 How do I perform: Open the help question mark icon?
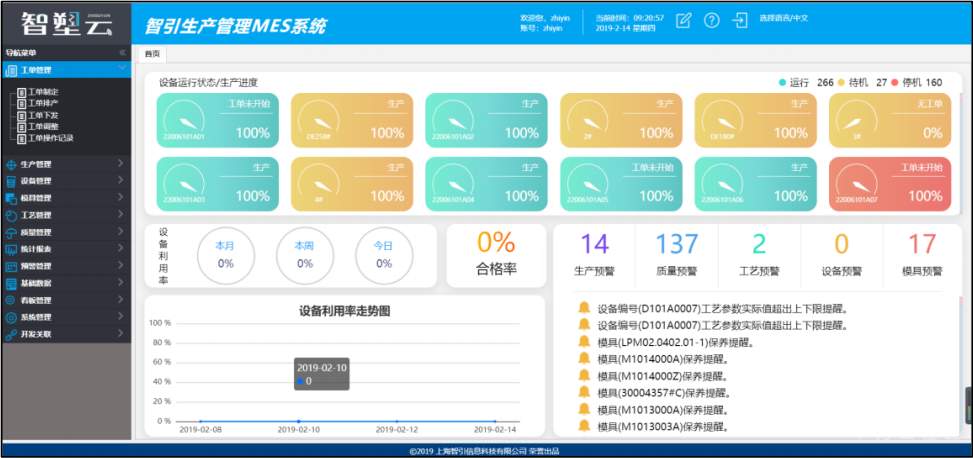coord(712,20)
